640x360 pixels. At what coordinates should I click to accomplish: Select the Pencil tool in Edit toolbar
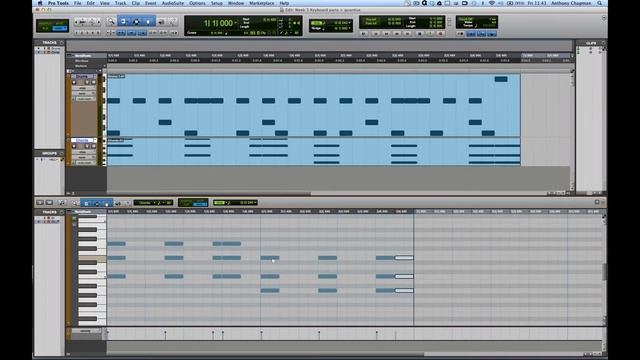pyautogui.click(x=172, y=21)
